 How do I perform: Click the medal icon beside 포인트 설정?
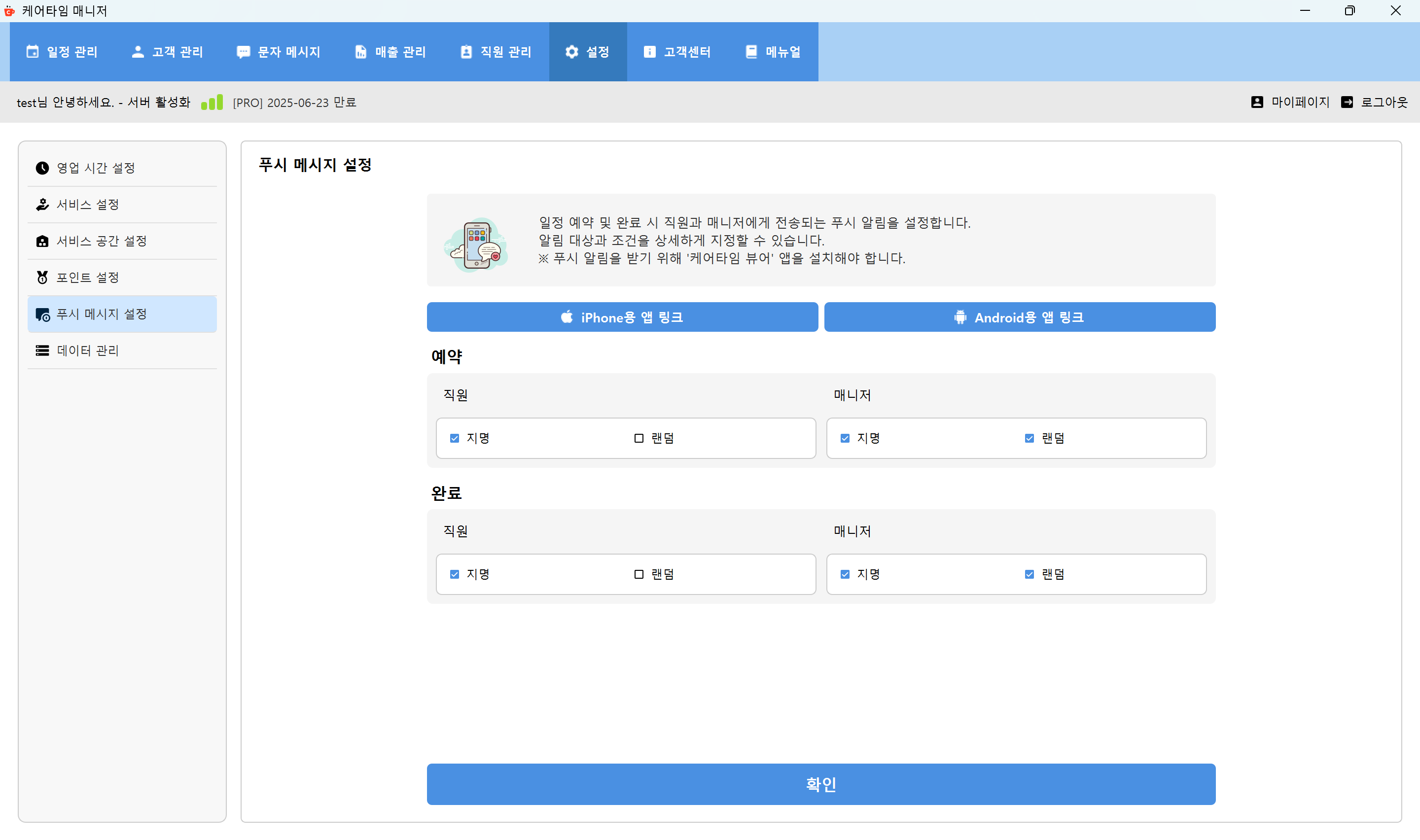click(42, 278)
